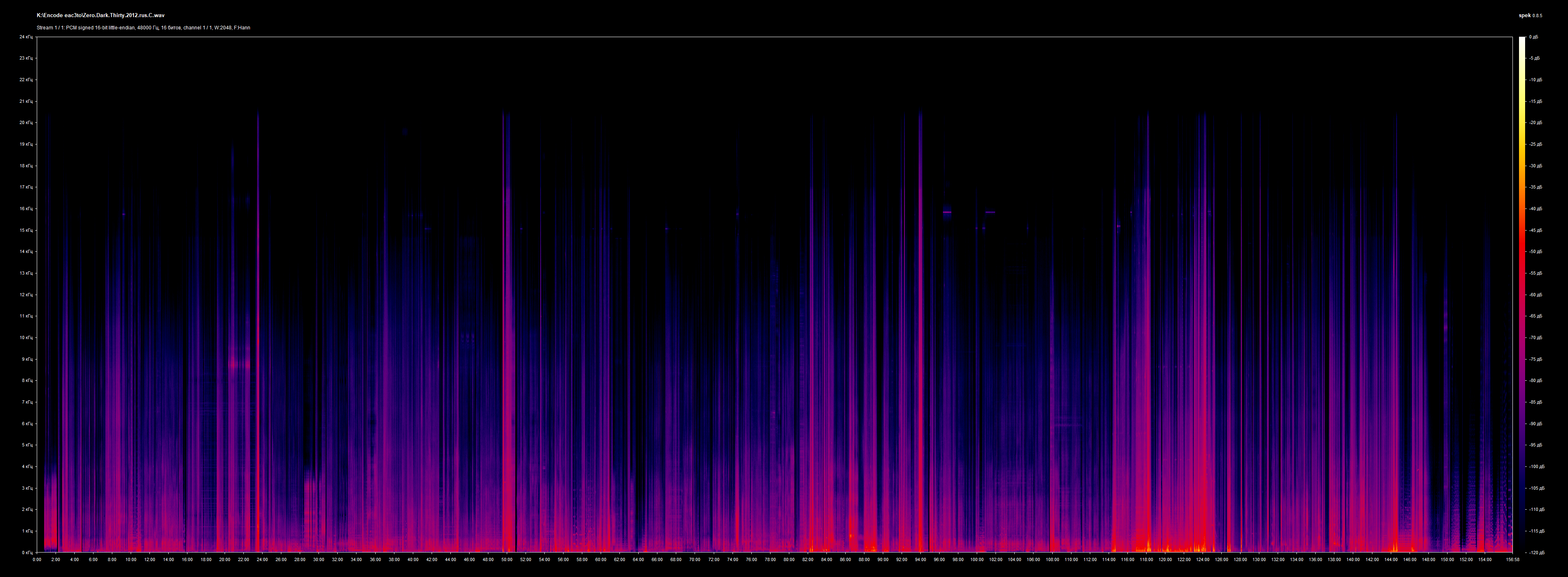
Task: Click the Zero.Dark.Thirty file path title
Action: pyautogui.click(x=100, y=15)
